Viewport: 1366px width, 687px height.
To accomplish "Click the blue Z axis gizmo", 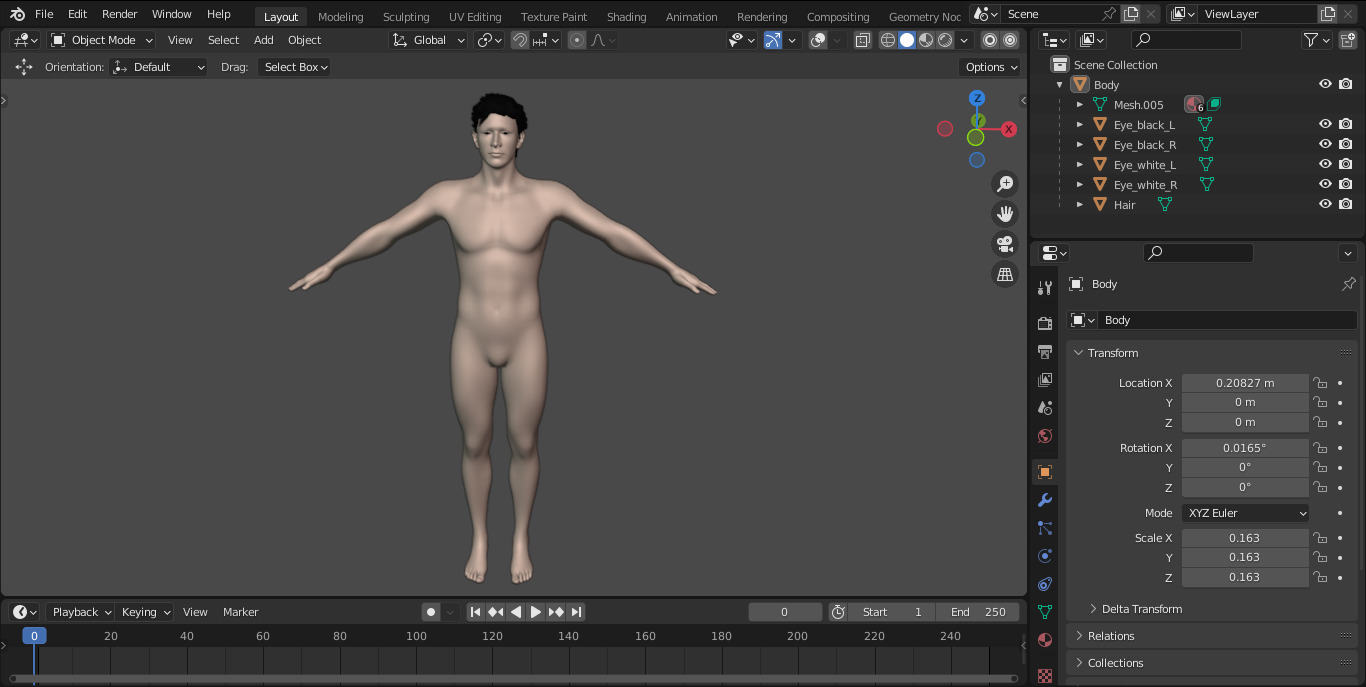I will pos(977,98).
